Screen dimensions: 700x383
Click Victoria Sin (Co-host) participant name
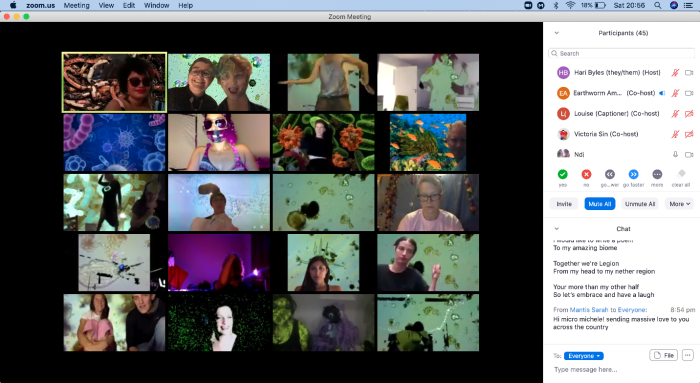[606, 134]
